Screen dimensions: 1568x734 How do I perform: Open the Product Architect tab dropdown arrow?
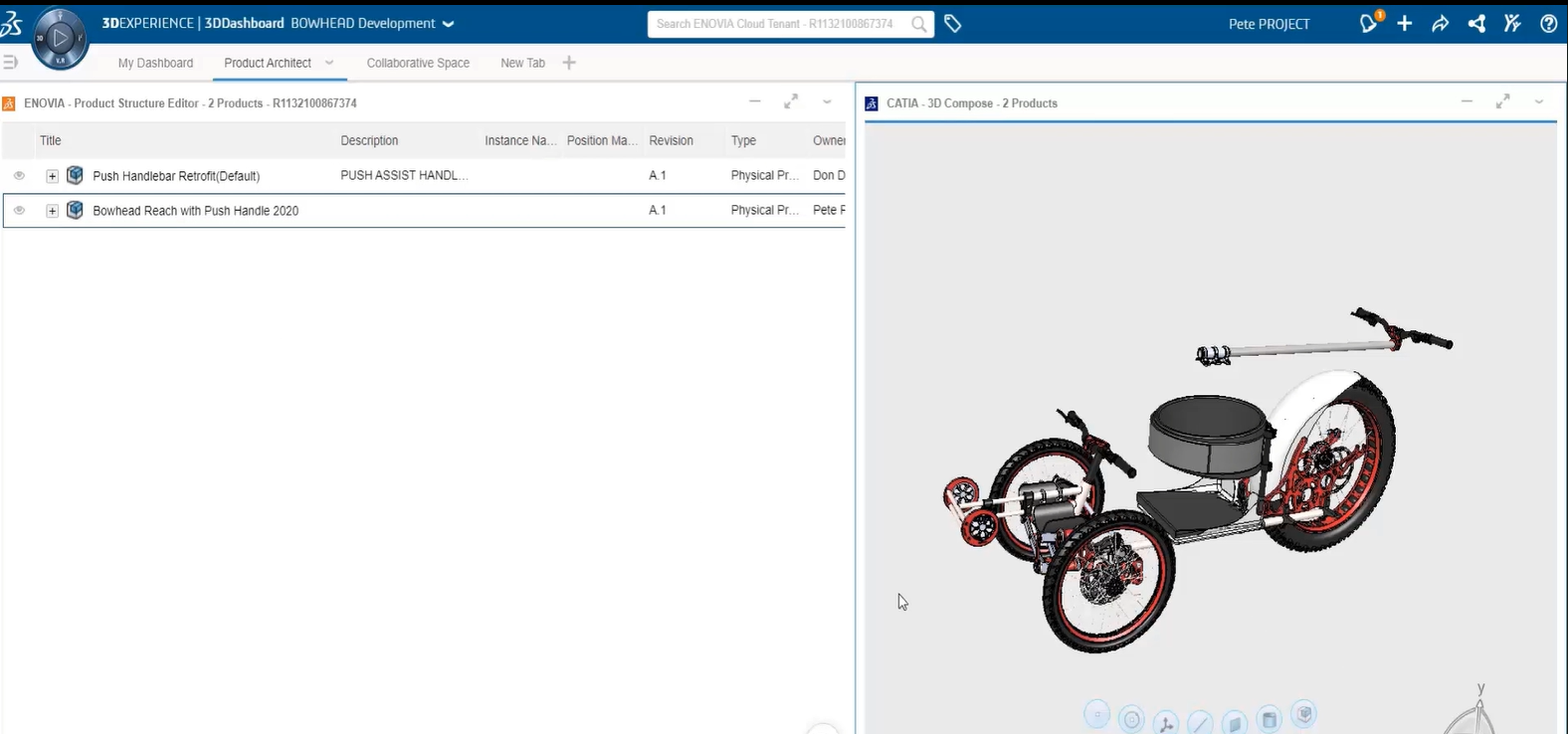[x=329, y=63]
